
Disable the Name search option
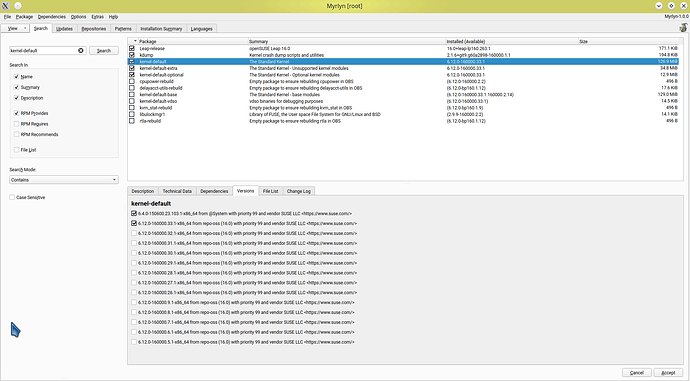pos(16,77)
